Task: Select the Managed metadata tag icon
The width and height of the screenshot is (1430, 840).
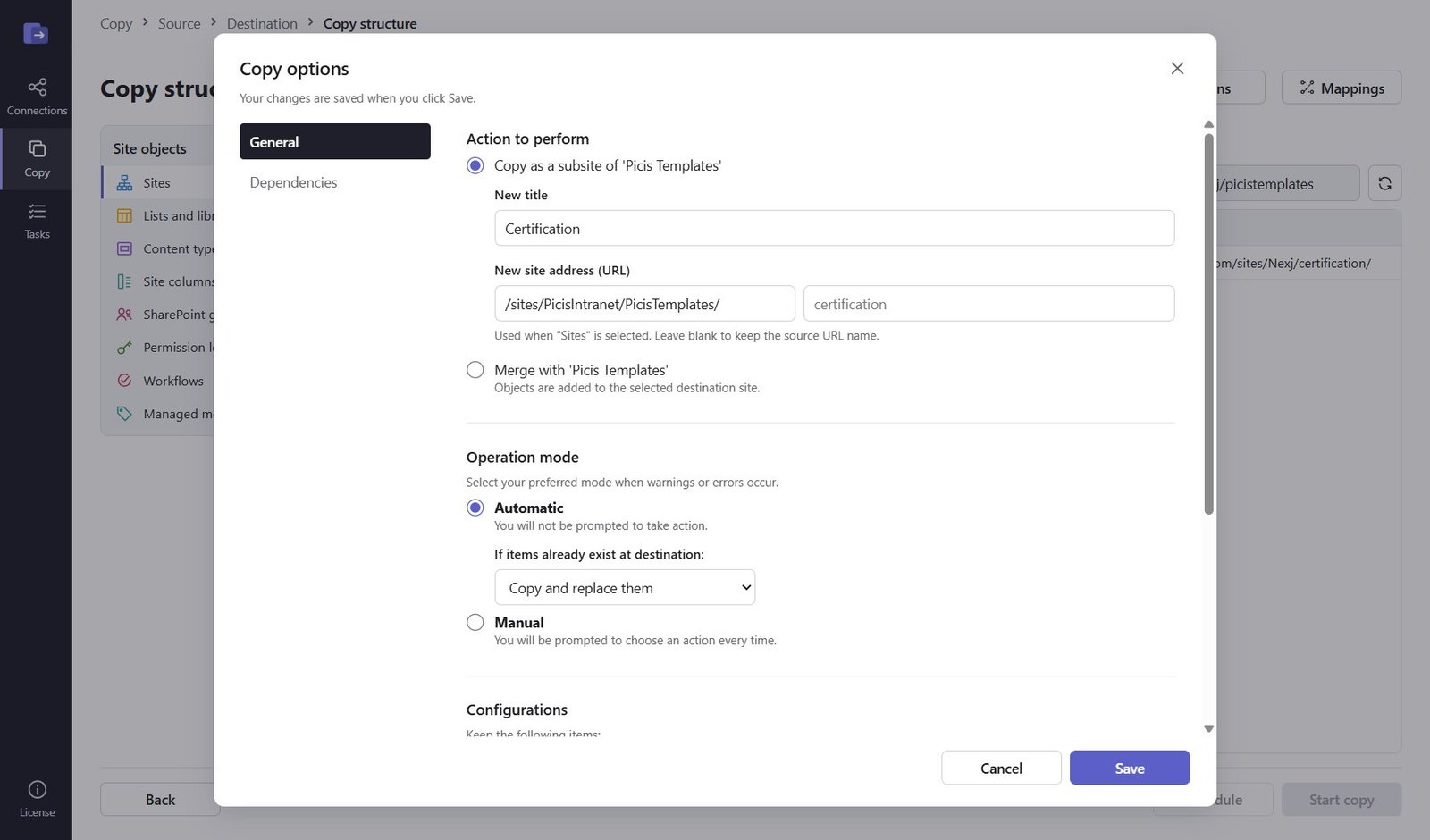Action: 124,414
